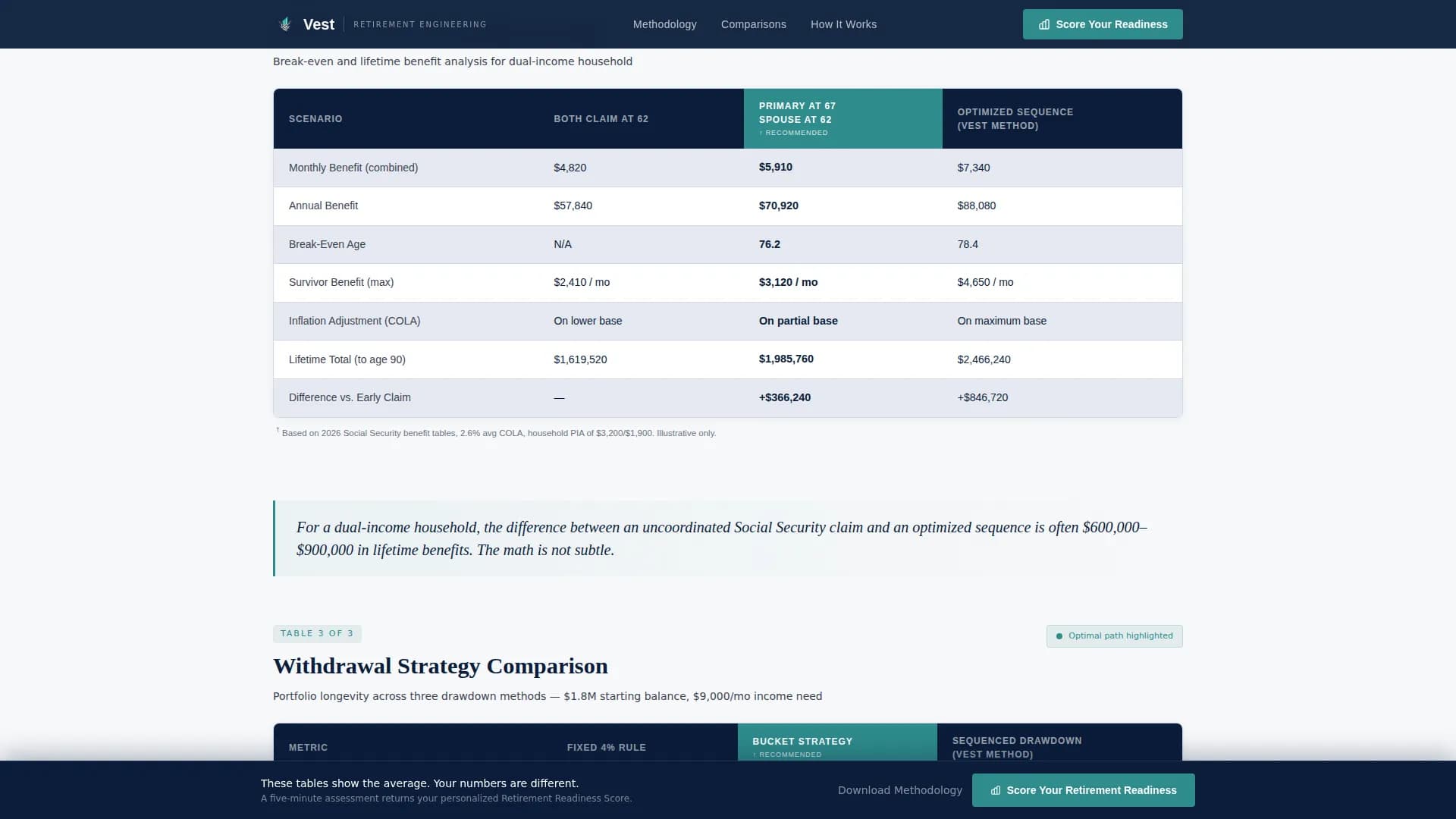Open the Comparisons navigation item
The width and height of the screenshot is (1456, 819).
tap(753, 24)
